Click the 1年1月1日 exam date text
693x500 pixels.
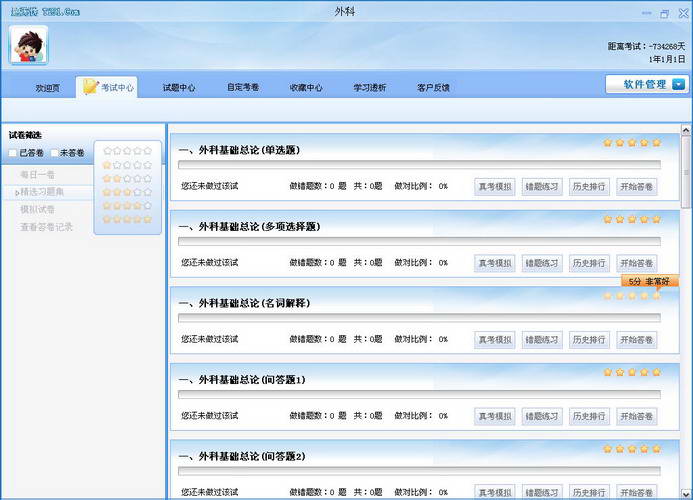point(667,59)
